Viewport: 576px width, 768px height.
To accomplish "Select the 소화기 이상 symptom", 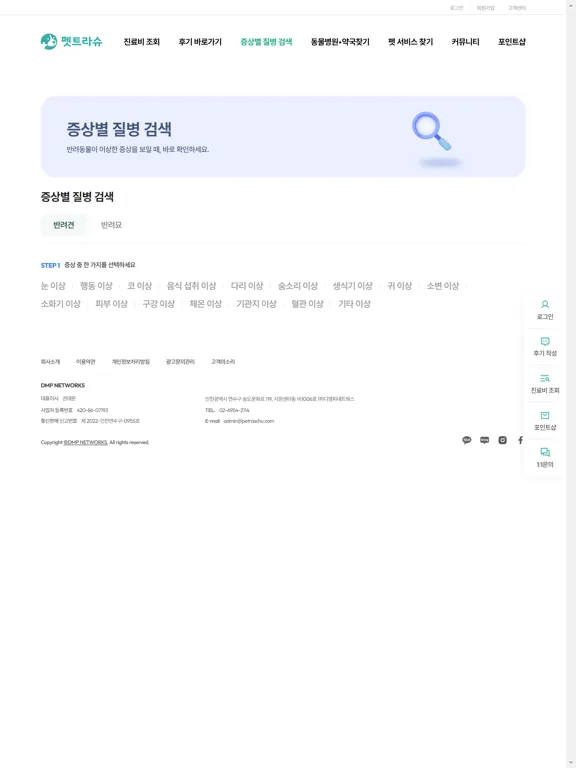I will point(61,304).
